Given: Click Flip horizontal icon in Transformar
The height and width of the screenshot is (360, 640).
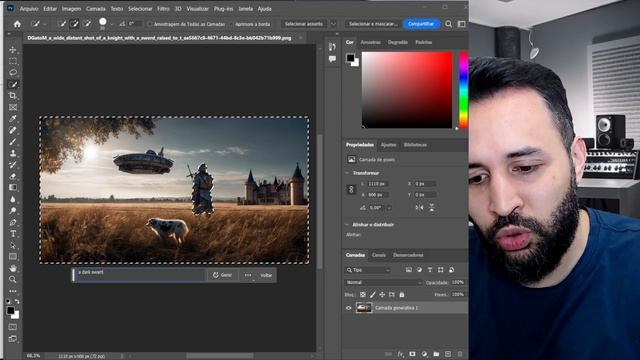Looking at the screenshot, I should coord(419,207).
